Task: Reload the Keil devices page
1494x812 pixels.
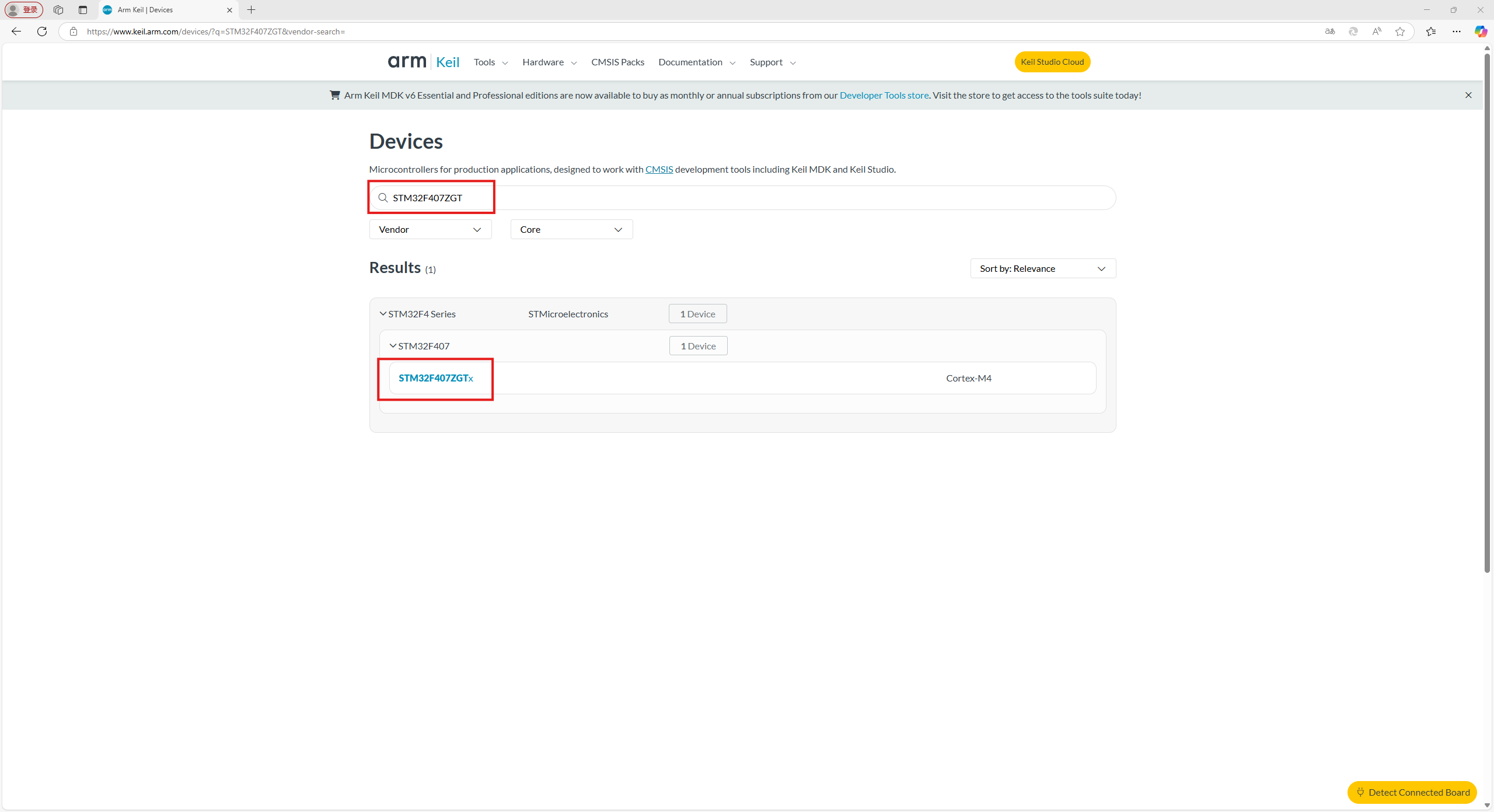Action: (42, 32)
